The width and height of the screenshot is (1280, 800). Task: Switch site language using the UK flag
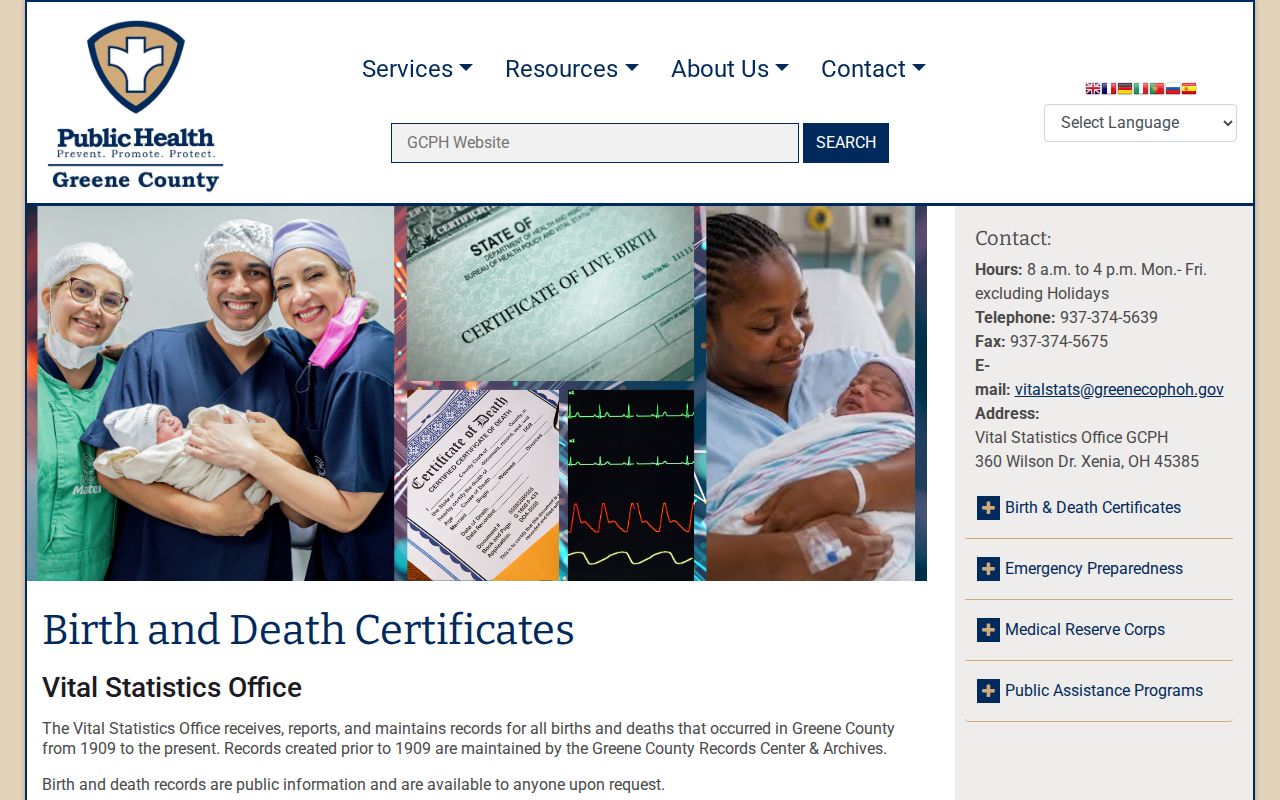pyautogui.click(x=1092, y=88)
